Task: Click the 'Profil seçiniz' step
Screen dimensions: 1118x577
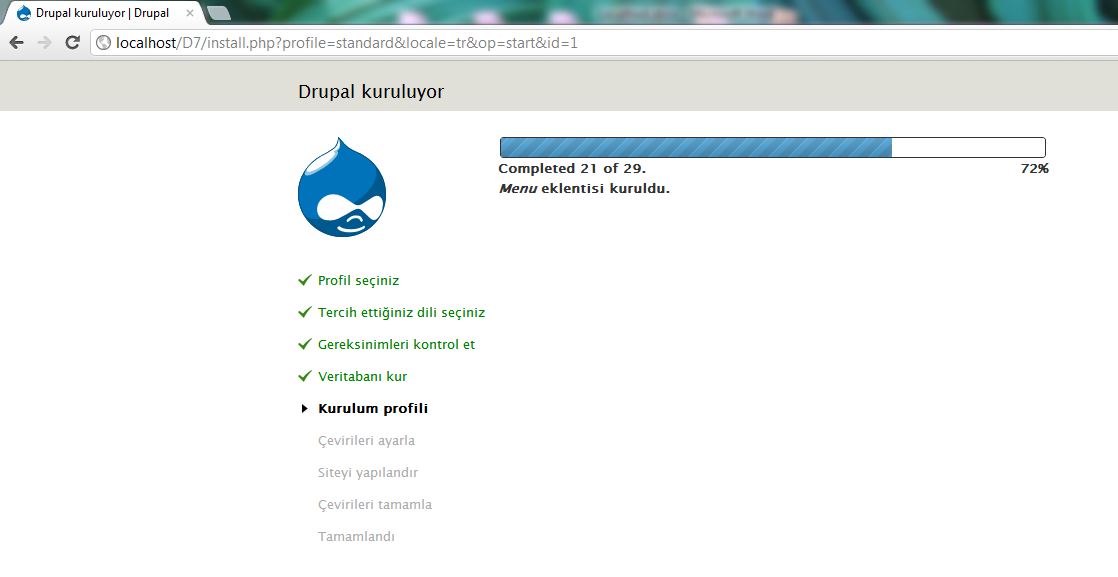Action: pos(358,280)
